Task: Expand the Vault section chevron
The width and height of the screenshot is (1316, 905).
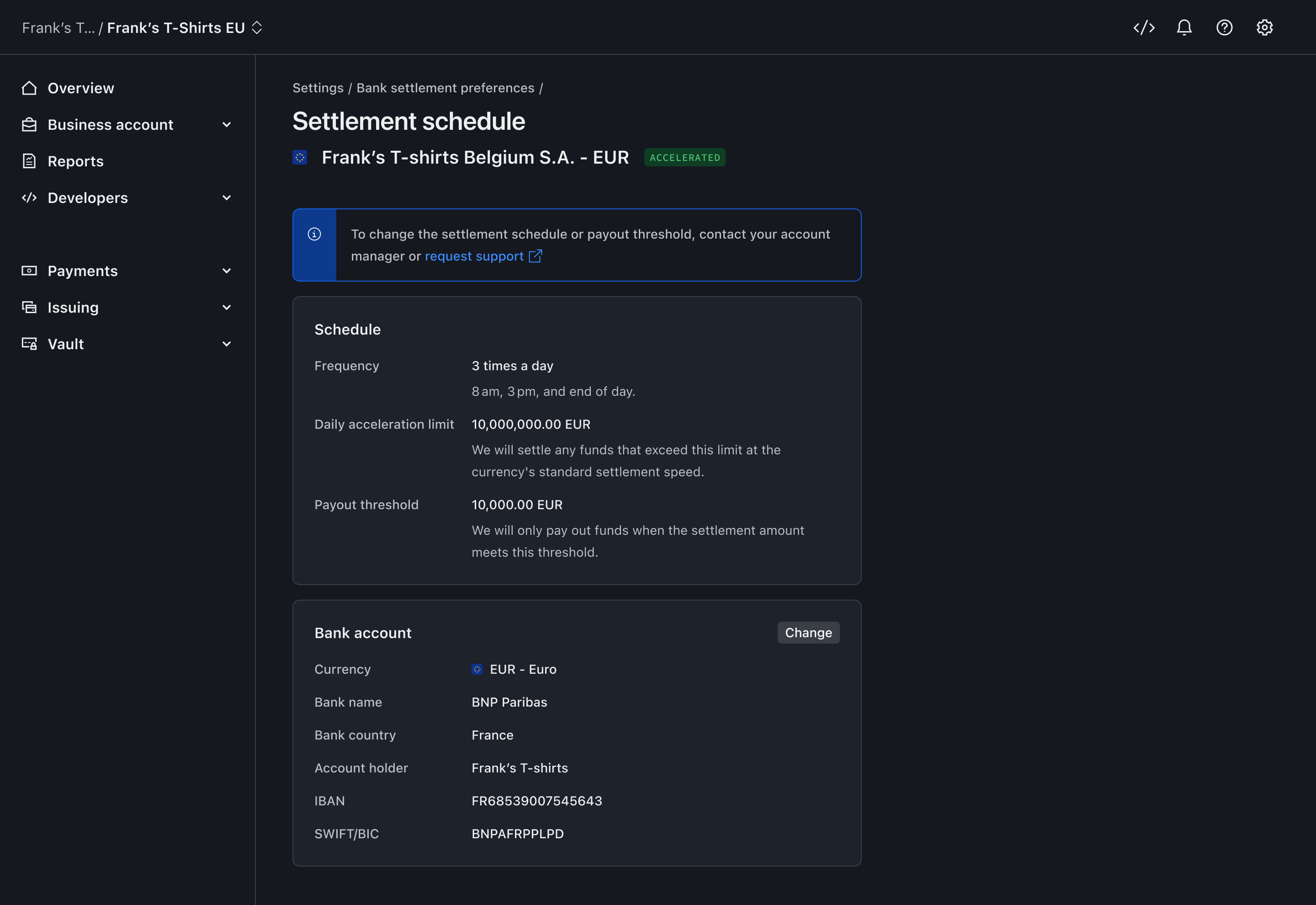Action: point(227,344)
